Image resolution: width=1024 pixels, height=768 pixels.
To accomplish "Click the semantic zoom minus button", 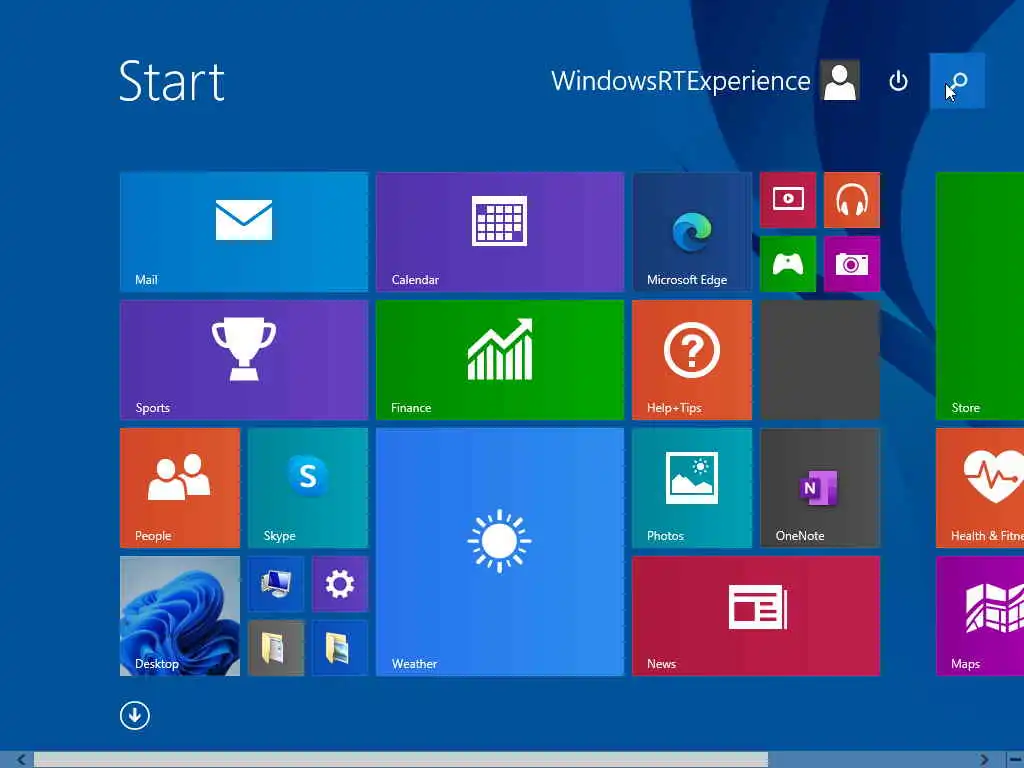I will (1015, 760).
